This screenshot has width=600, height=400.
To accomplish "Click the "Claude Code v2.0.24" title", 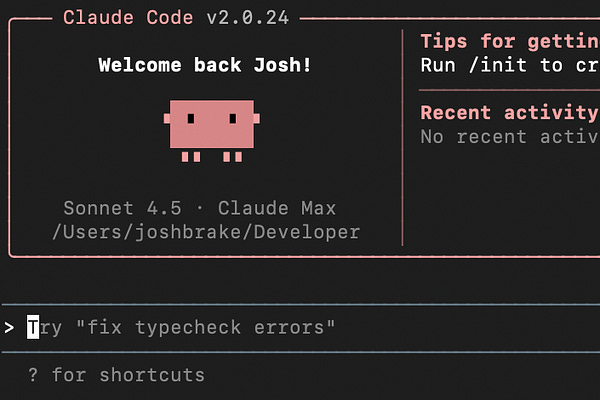I will (176, 18).
